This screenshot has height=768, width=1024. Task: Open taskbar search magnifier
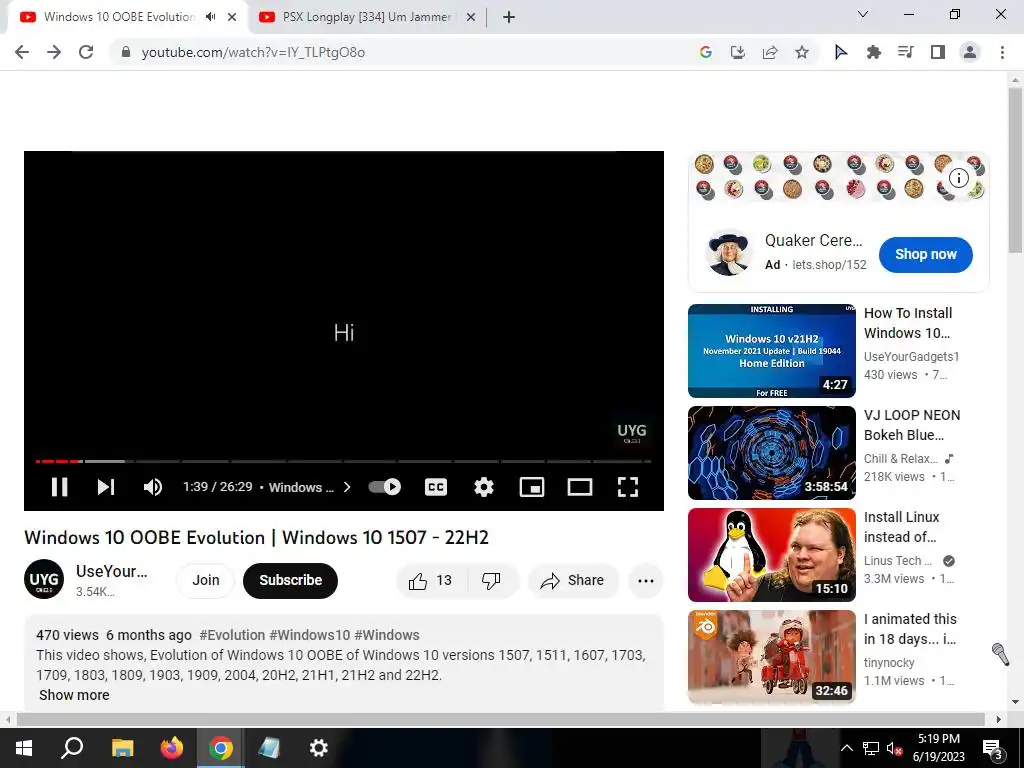72,748
